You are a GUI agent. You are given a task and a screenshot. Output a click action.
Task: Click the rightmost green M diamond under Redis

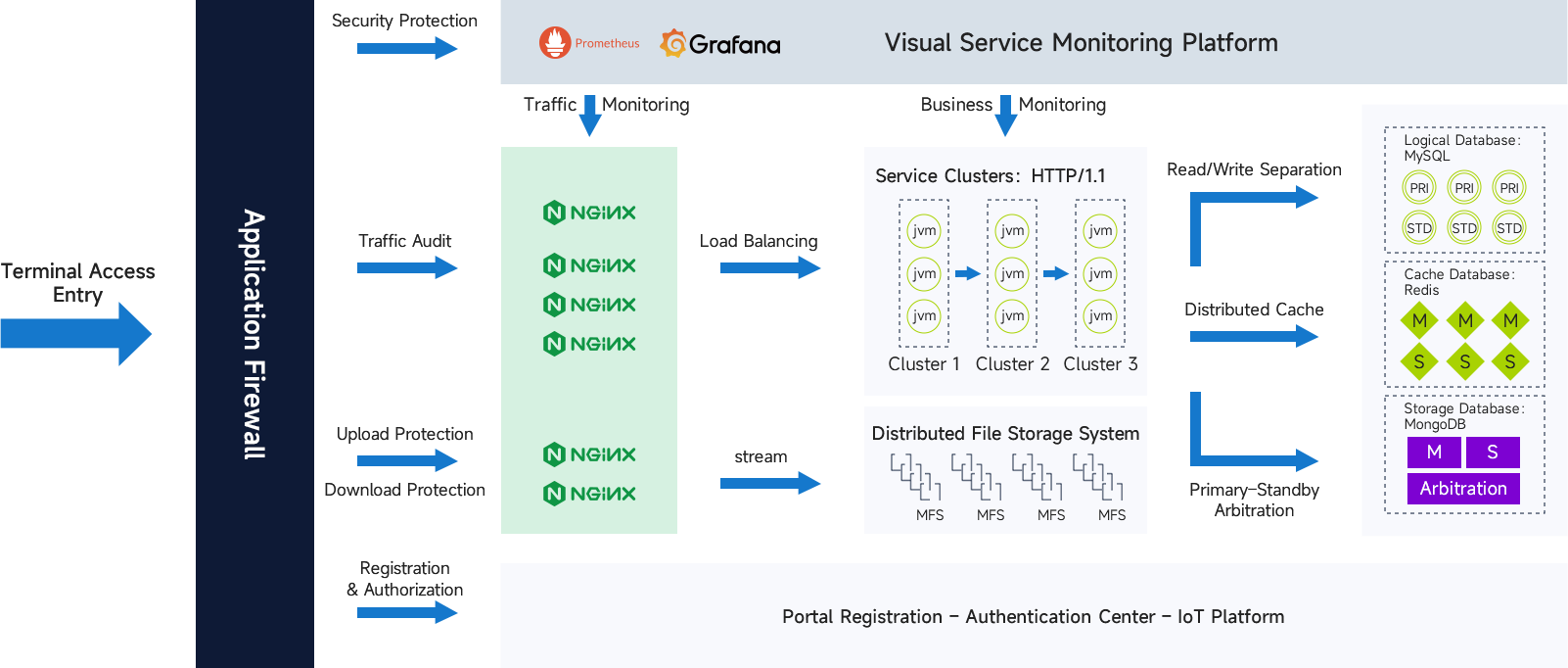pyautogui.click(x=1510, y=320)
